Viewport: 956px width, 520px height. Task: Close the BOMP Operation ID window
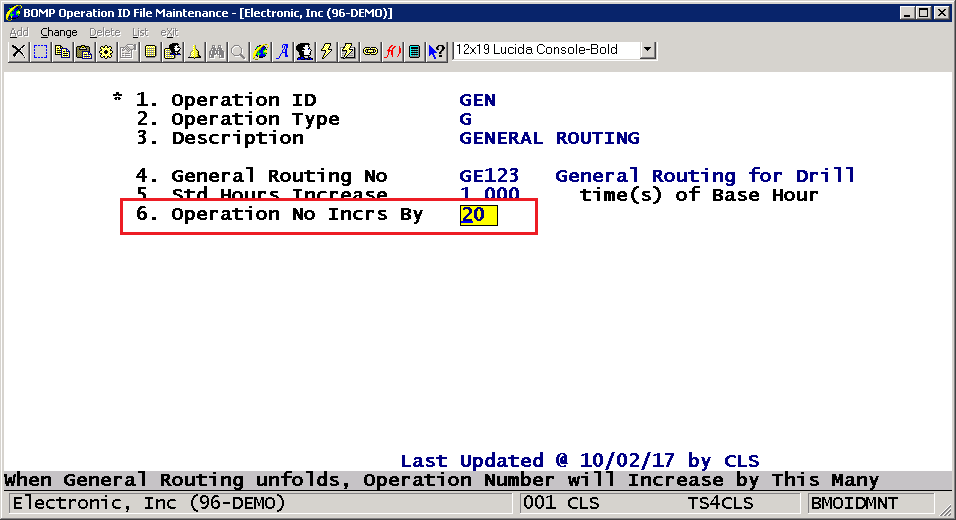click(942, 13)
